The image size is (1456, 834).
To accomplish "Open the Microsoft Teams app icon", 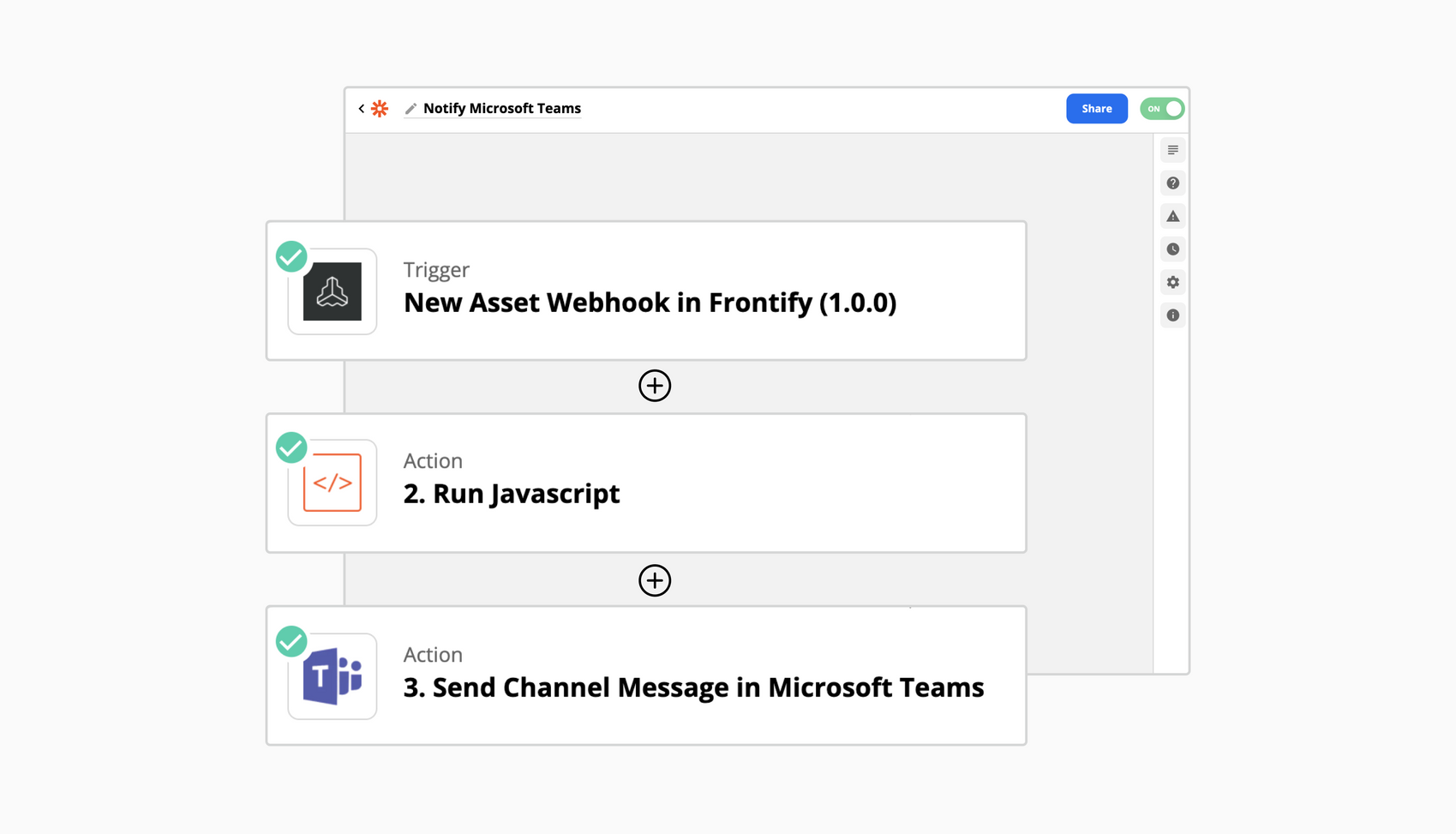I will point(333,676).
